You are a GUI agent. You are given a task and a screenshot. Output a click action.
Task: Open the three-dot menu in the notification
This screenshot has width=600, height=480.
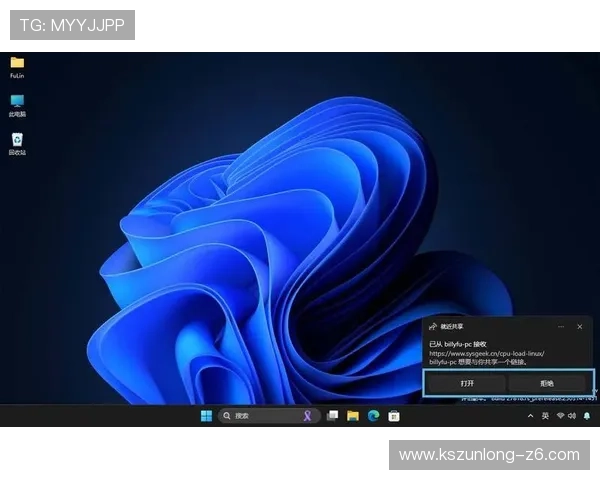pos(563,326)
